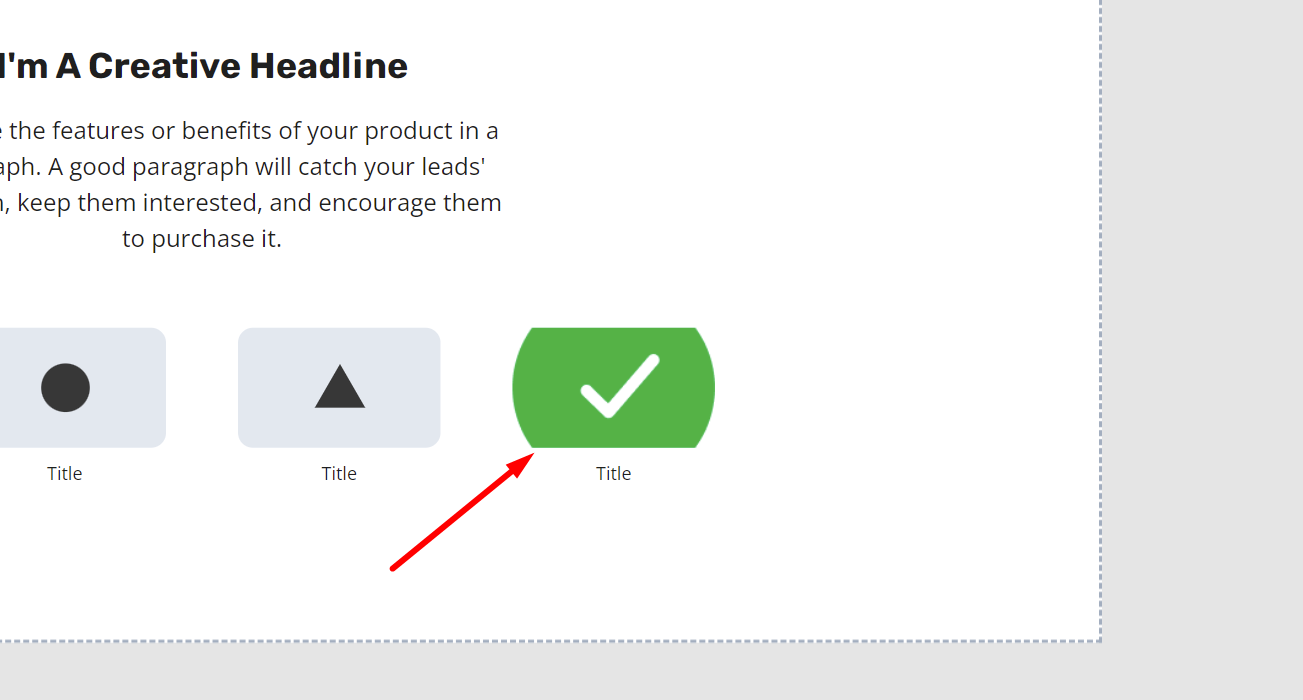The height and width of the screenshot is (700, 1303).
Task: Select the Title label under the triangle
Action: 339,473
